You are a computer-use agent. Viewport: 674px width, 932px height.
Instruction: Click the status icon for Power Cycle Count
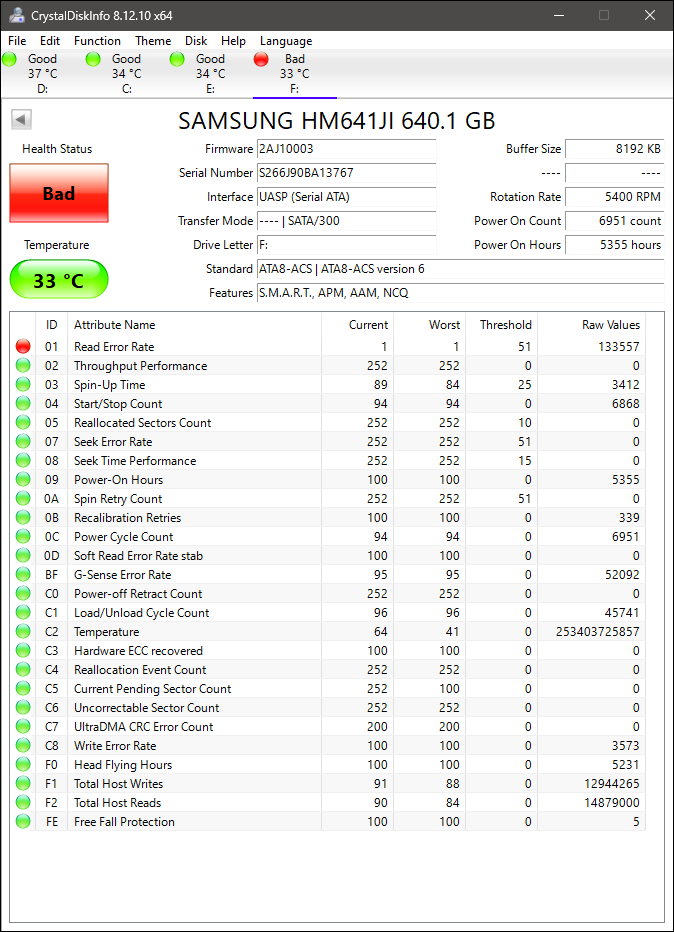(x=23, y=536)
